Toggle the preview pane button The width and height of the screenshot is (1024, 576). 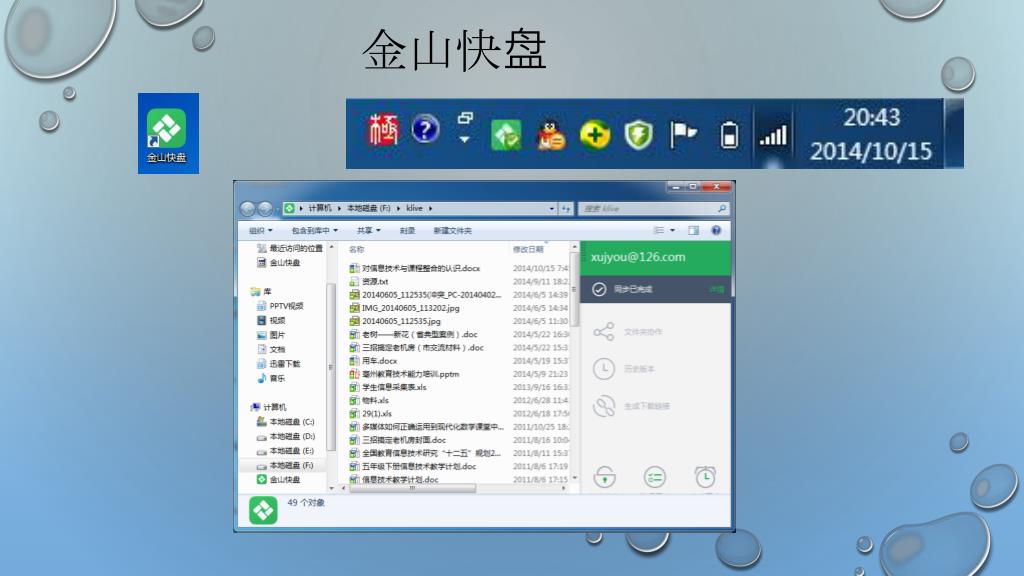pyautogui.click(x=694, y=231)
